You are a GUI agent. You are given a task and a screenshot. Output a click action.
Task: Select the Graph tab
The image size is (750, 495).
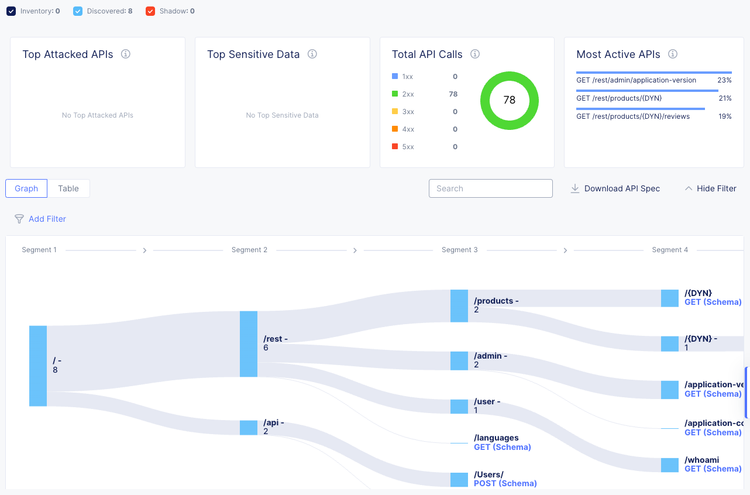(x=26, y=188)
